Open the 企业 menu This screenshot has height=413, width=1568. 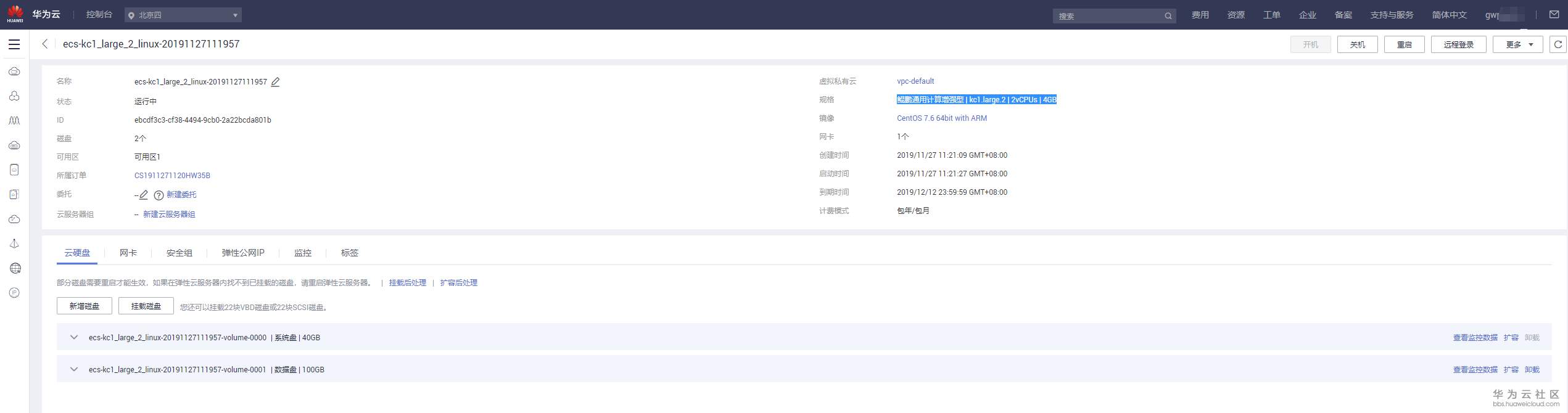click(1308, 15)
